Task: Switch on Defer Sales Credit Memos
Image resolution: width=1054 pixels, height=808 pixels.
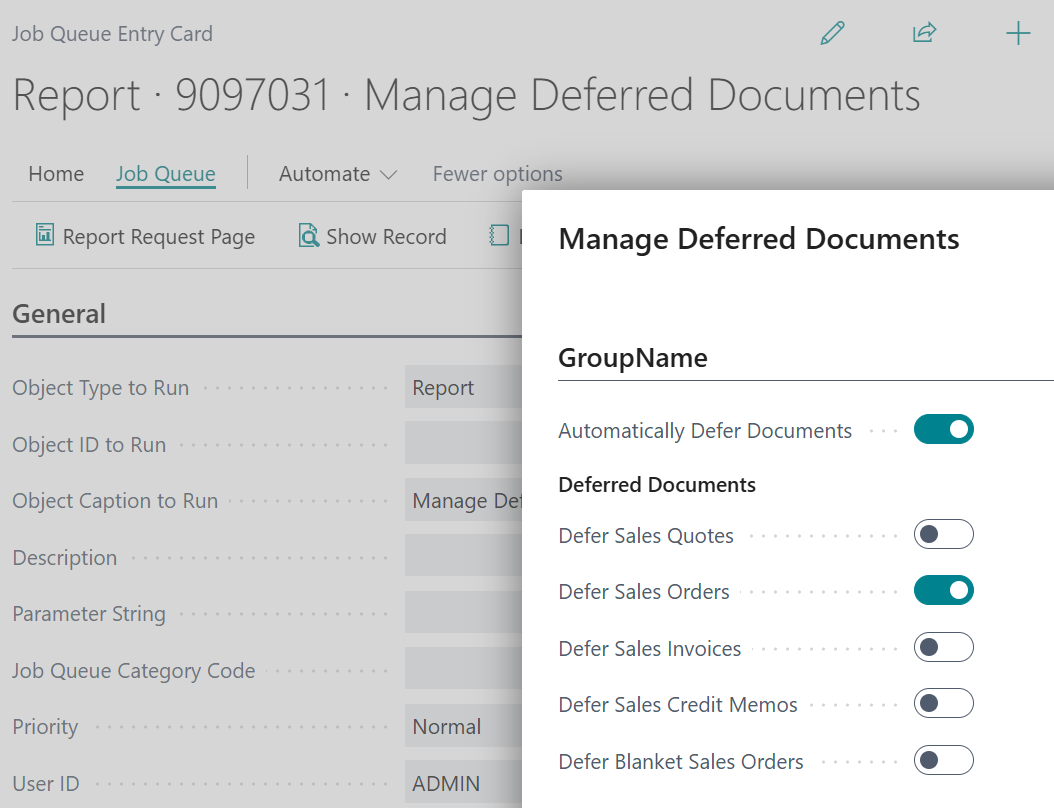Action: (x=943, y=703)
